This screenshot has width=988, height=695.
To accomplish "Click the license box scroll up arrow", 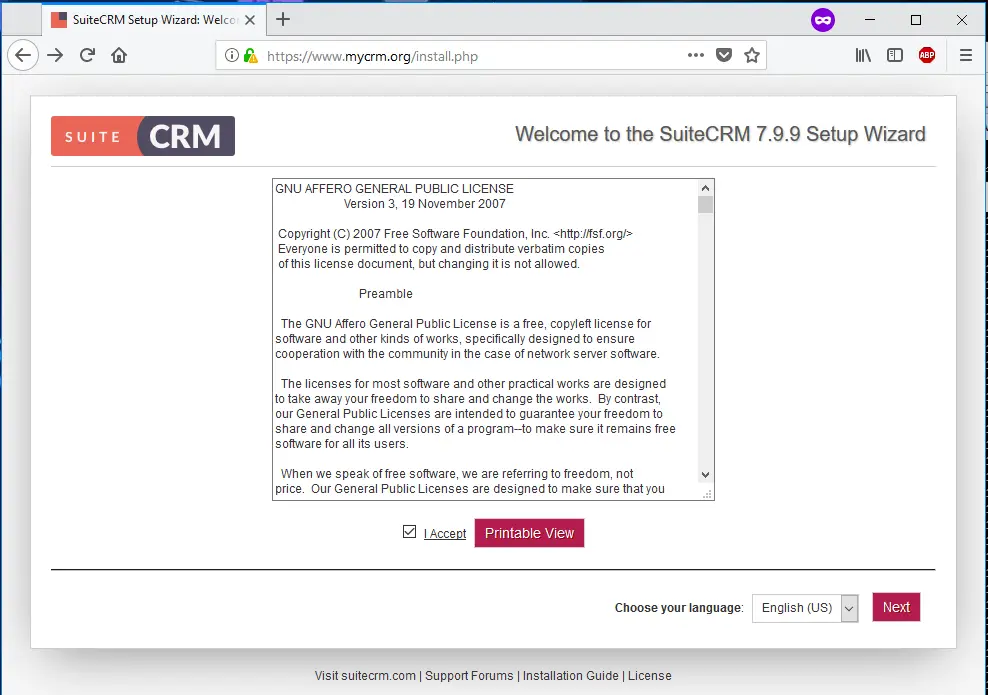I will click(706, 188).
